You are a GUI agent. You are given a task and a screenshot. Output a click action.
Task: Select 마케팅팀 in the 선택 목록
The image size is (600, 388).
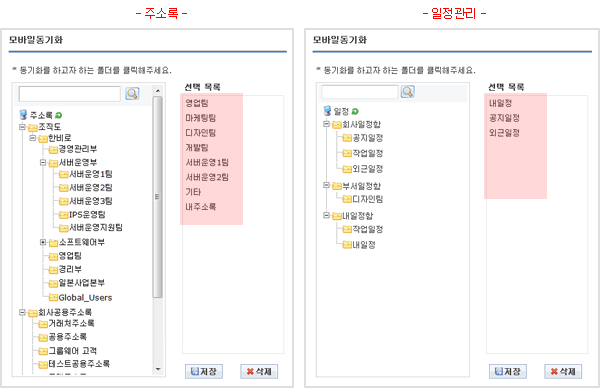coord(201,117)
